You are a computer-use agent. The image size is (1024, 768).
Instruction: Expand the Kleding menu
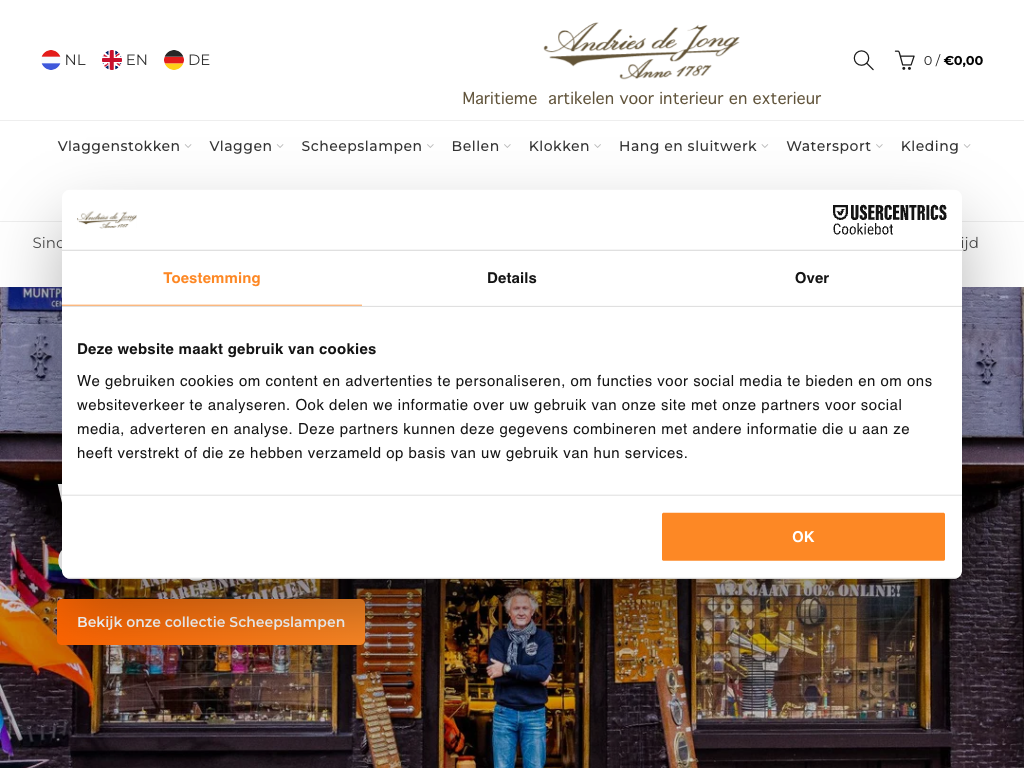pos(935,146)
